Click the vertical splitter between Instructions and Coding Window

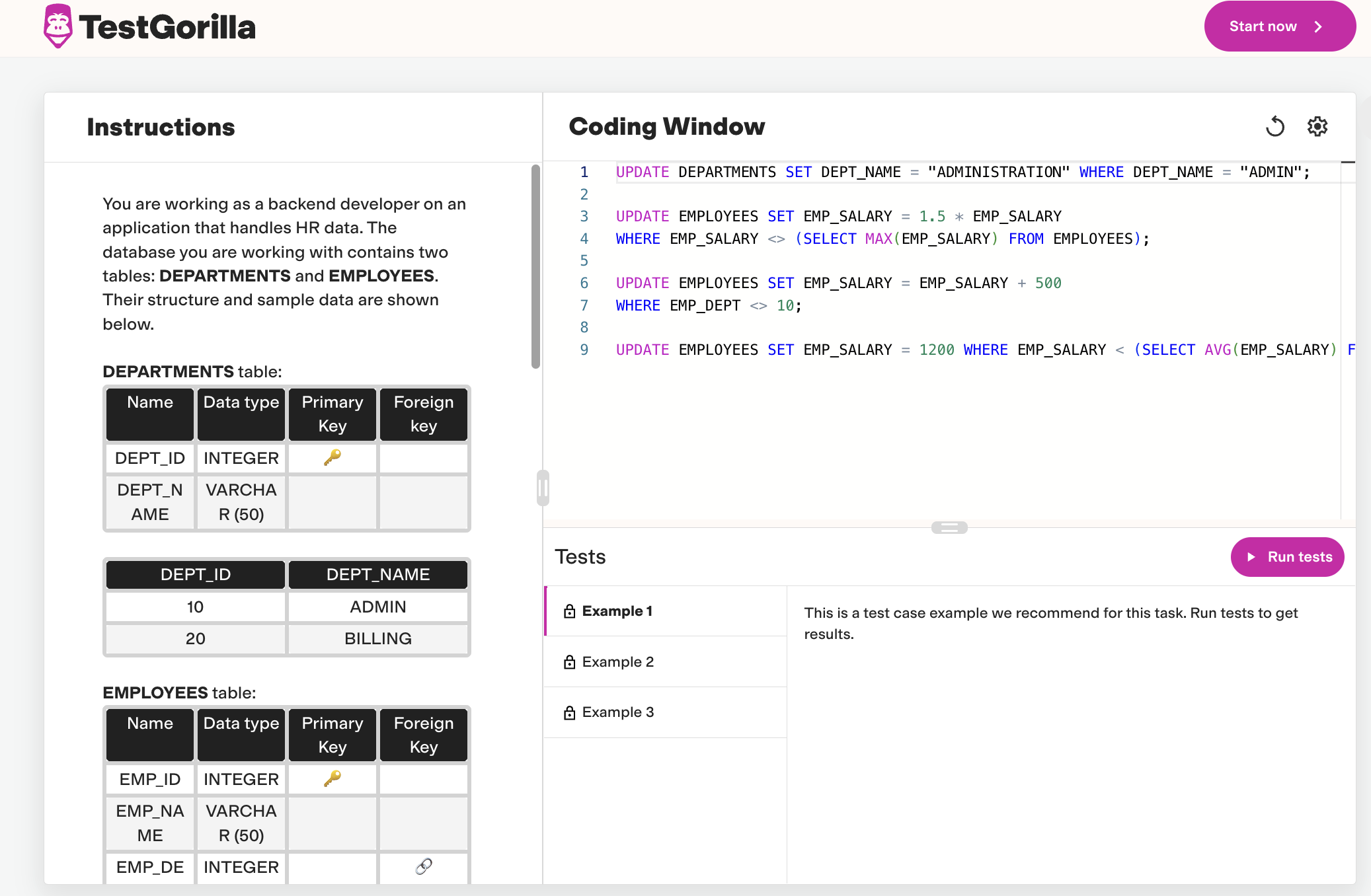pyautogui.click(x=542, y=486)
